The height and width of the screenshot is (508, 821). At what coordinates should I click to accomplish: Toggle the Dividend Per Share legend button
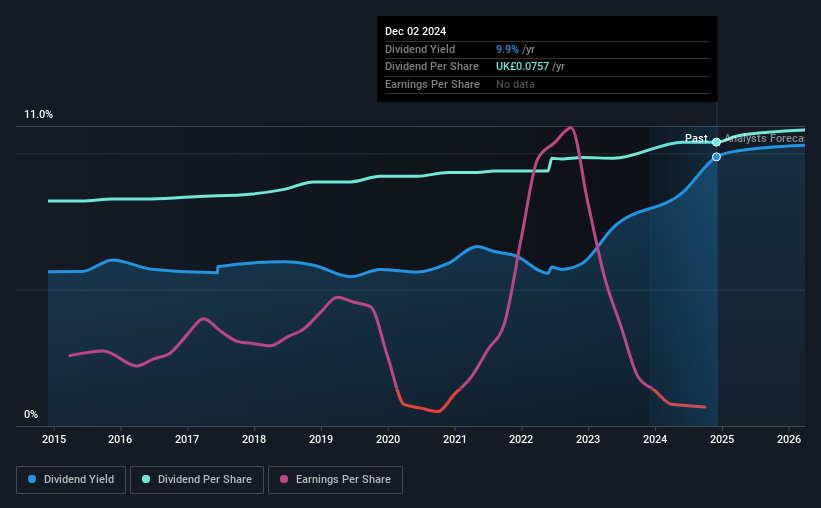pos(197,479)
